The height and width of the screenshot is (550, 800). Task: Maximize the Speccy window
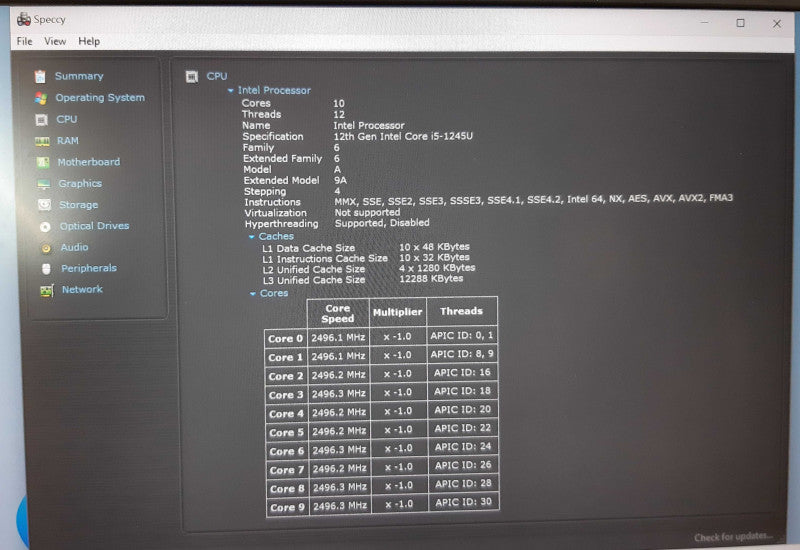[740, 23]
